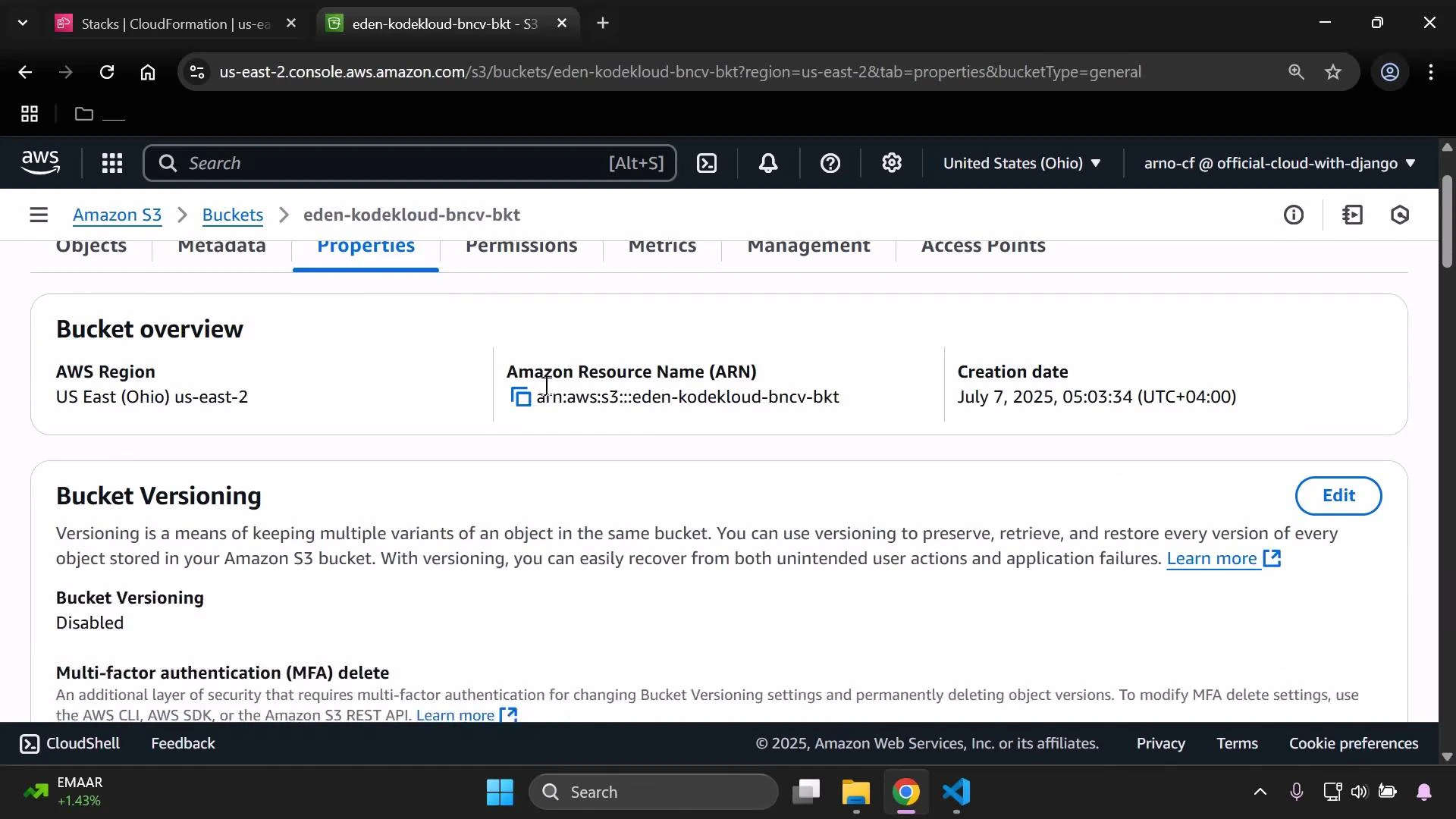Open CloudShell terminal from the top navigation
This screenshot has height=819, width=1456.
[706, 163]
